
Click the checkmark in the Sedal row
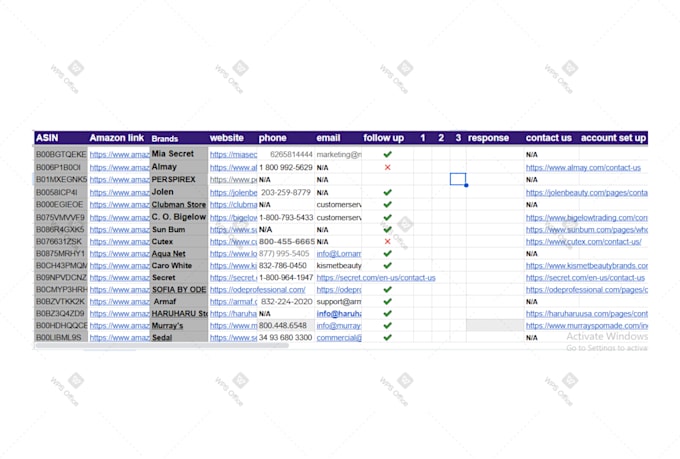coord(388,338)
